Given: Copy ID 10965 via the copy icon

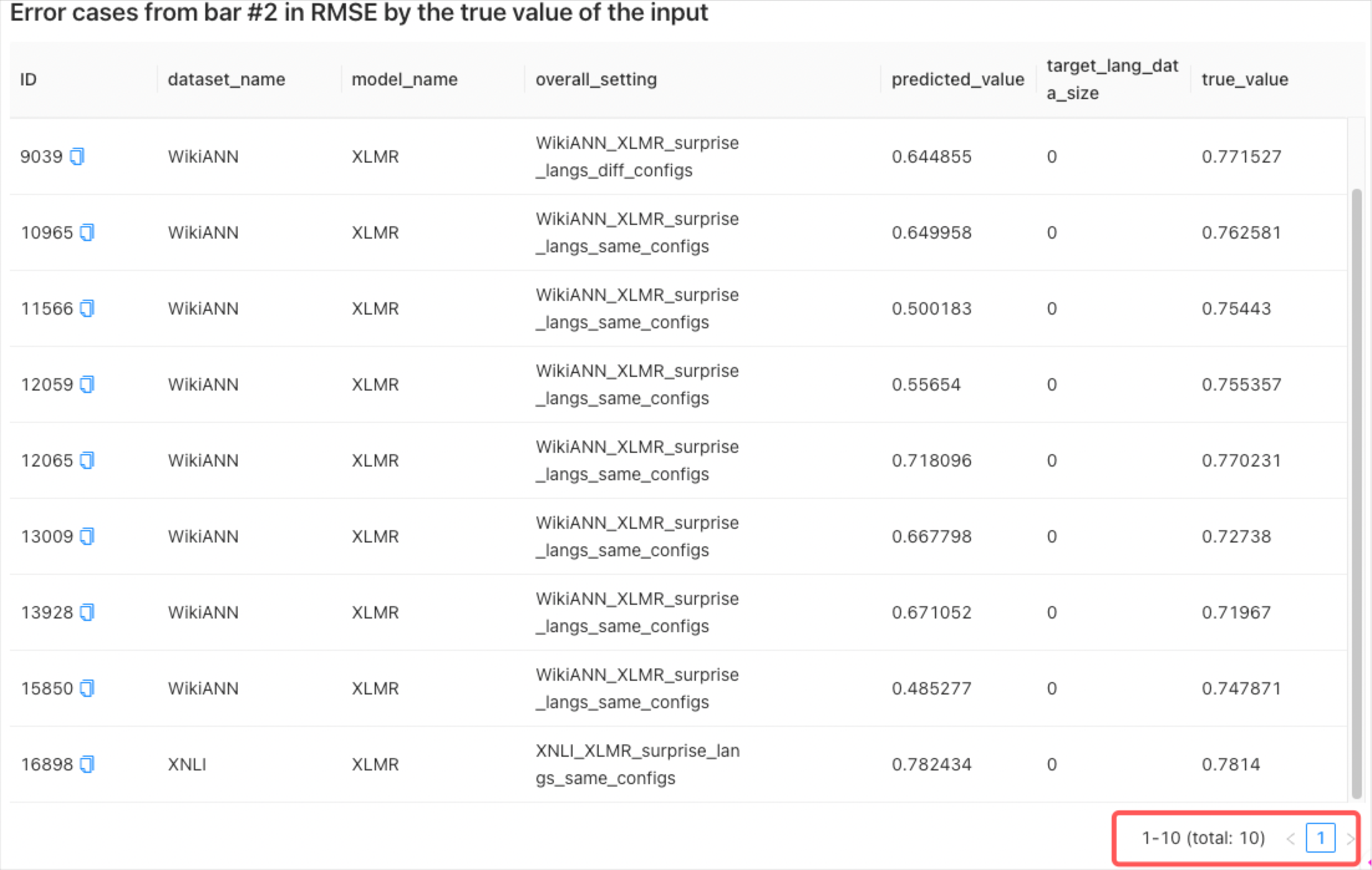Looking at the screenshot, I should 88,232.
